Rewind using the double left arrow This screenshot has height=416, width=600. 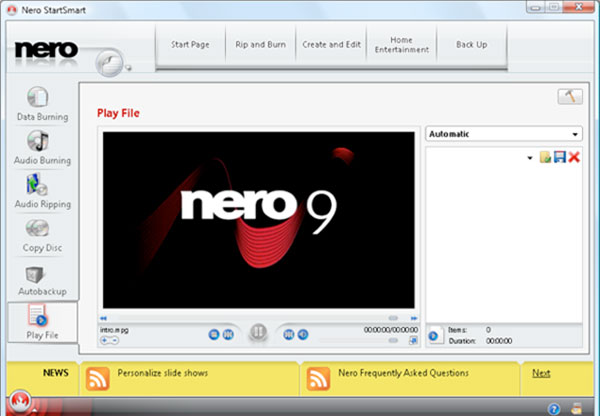(x=103, y=318)
